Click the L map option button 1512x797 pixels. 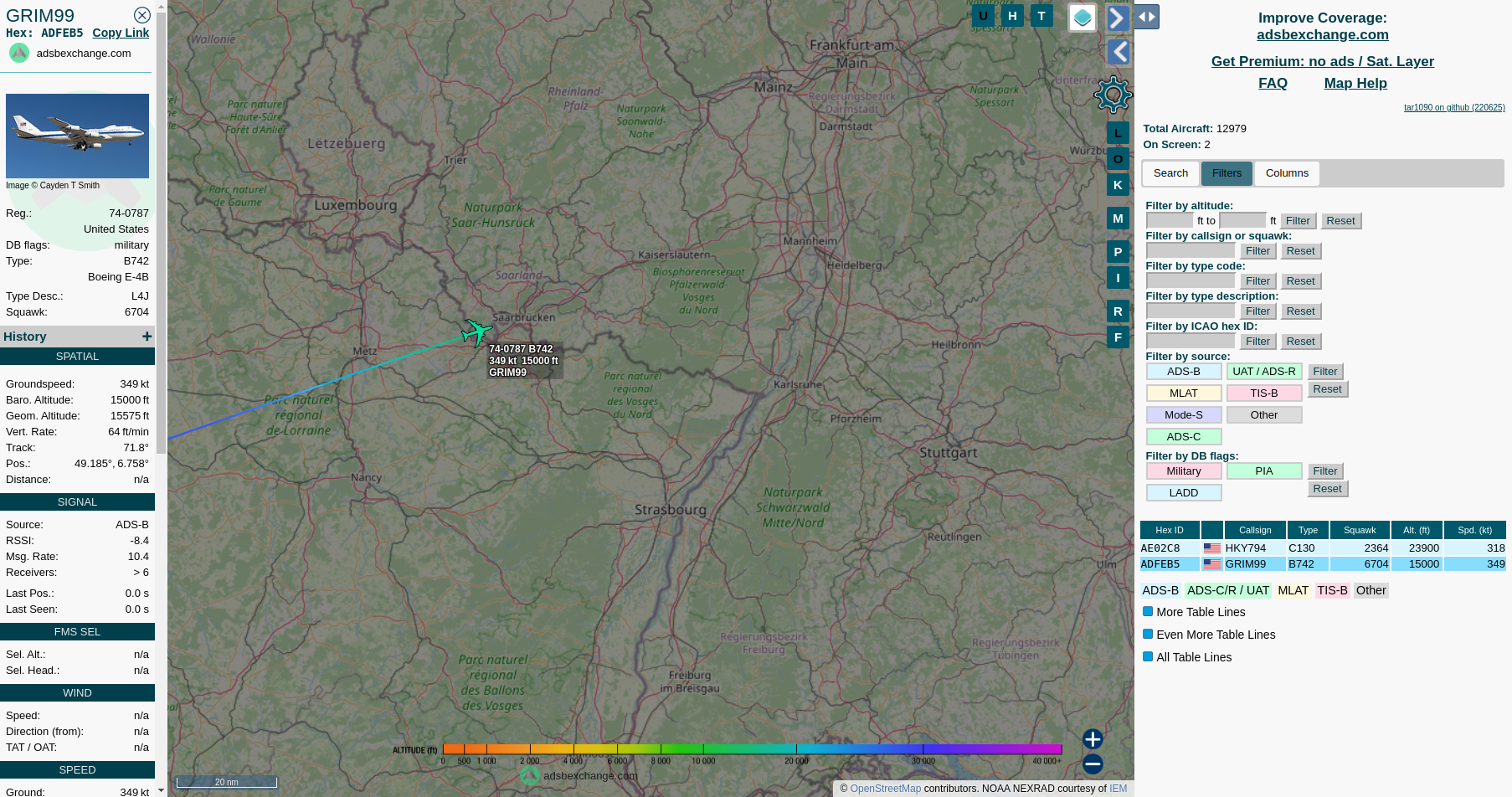tap(1118, 133)
